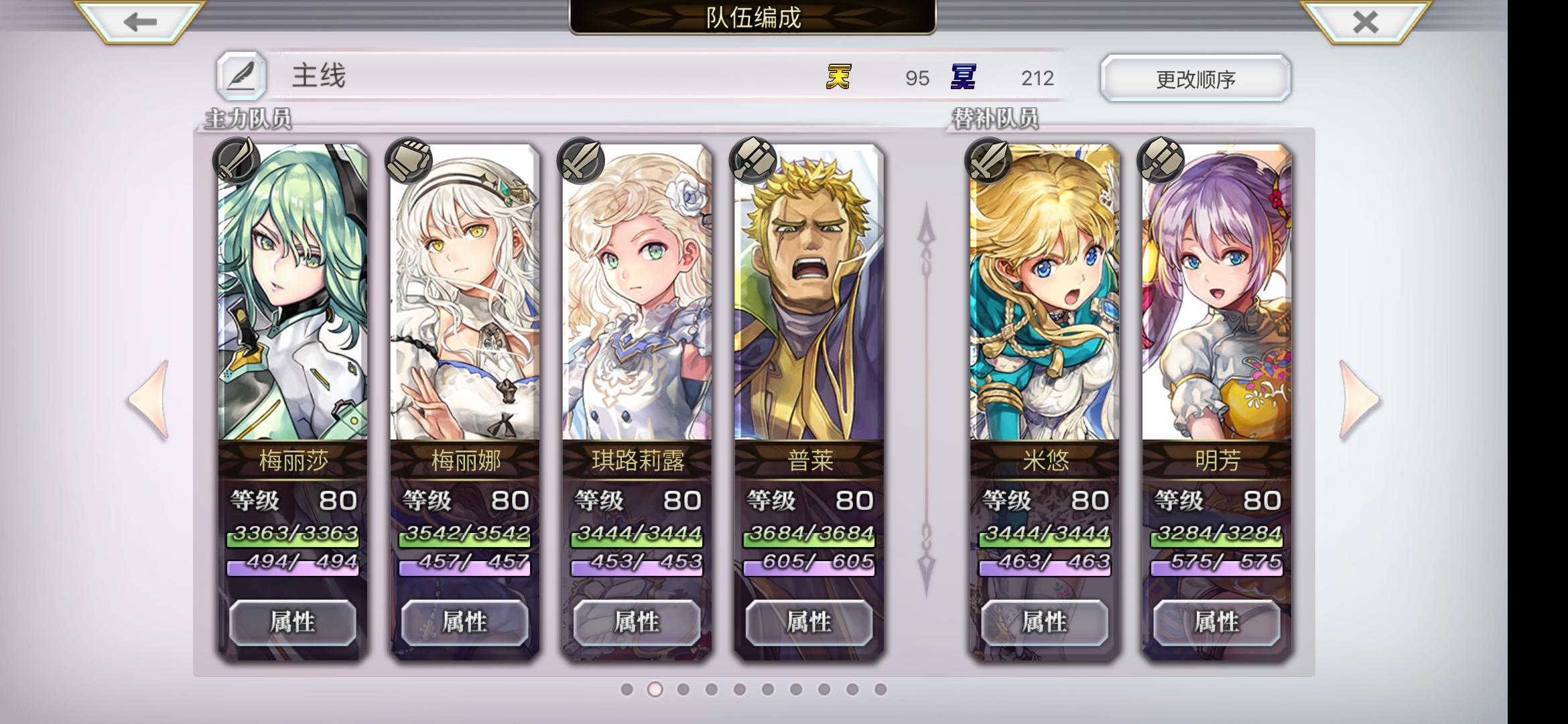Screen dimensions: 1568x724
Task: Go to previous team with left arrow
Action: point(149,400)
